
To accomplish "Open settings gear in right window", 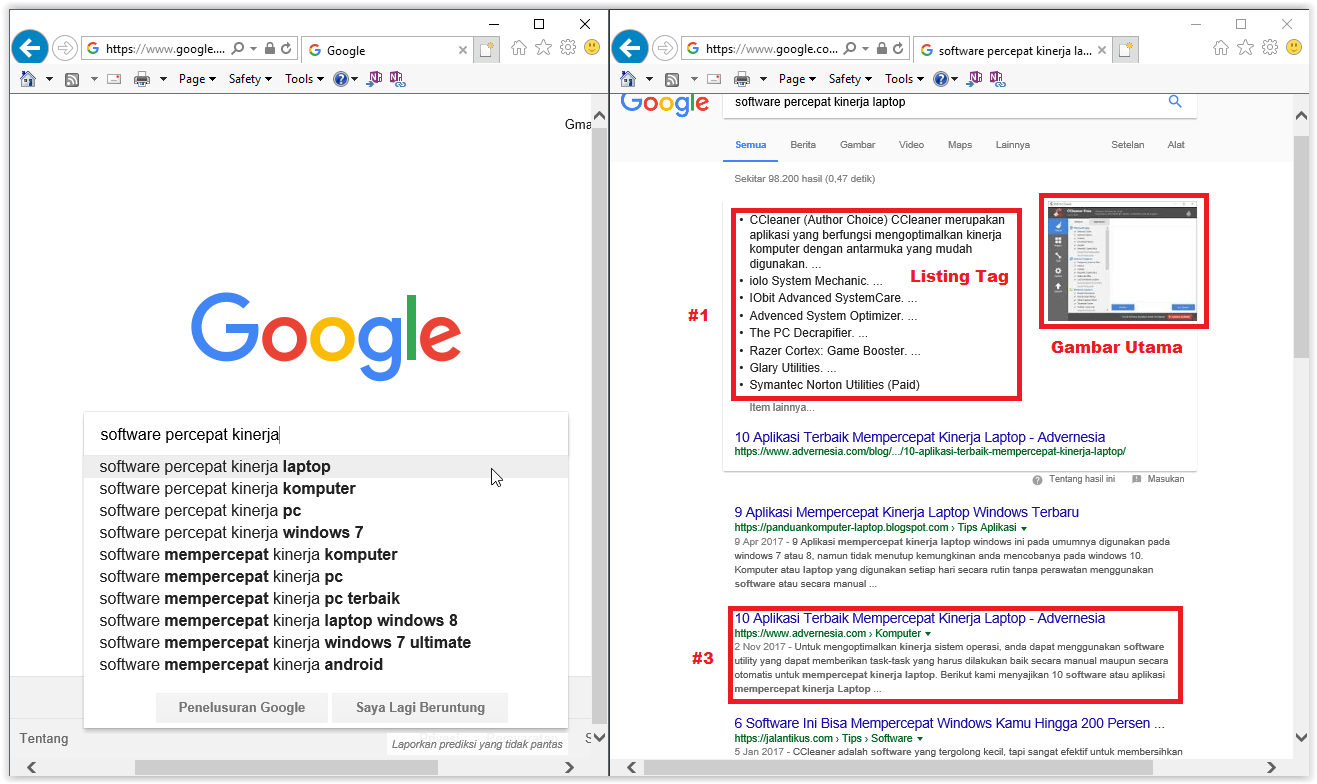I will (1270, 47).
